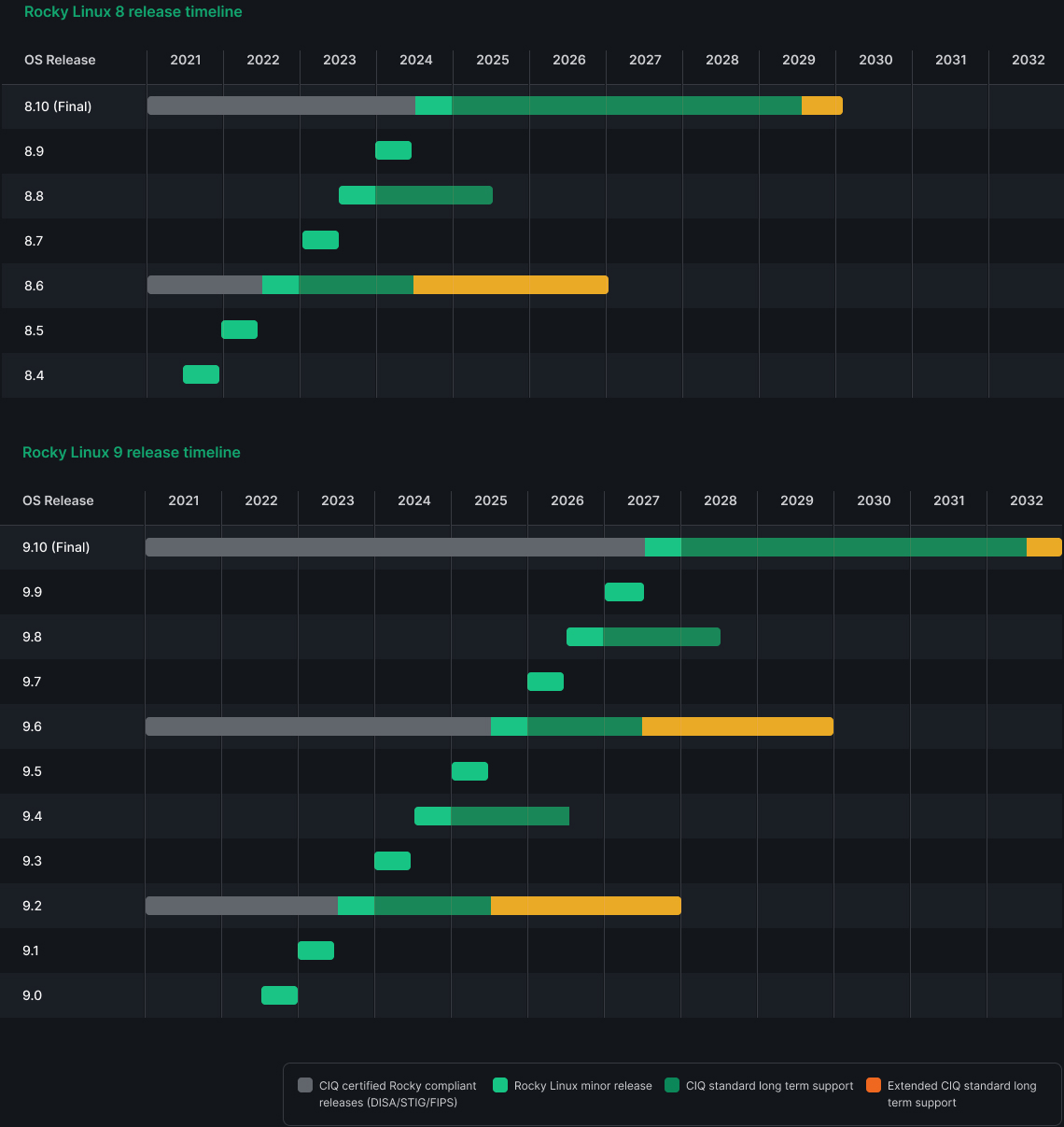1064x1127 pixels.
Task: Select the 'Rocky Linux 9 release timeline' heading
Action: 132,453
